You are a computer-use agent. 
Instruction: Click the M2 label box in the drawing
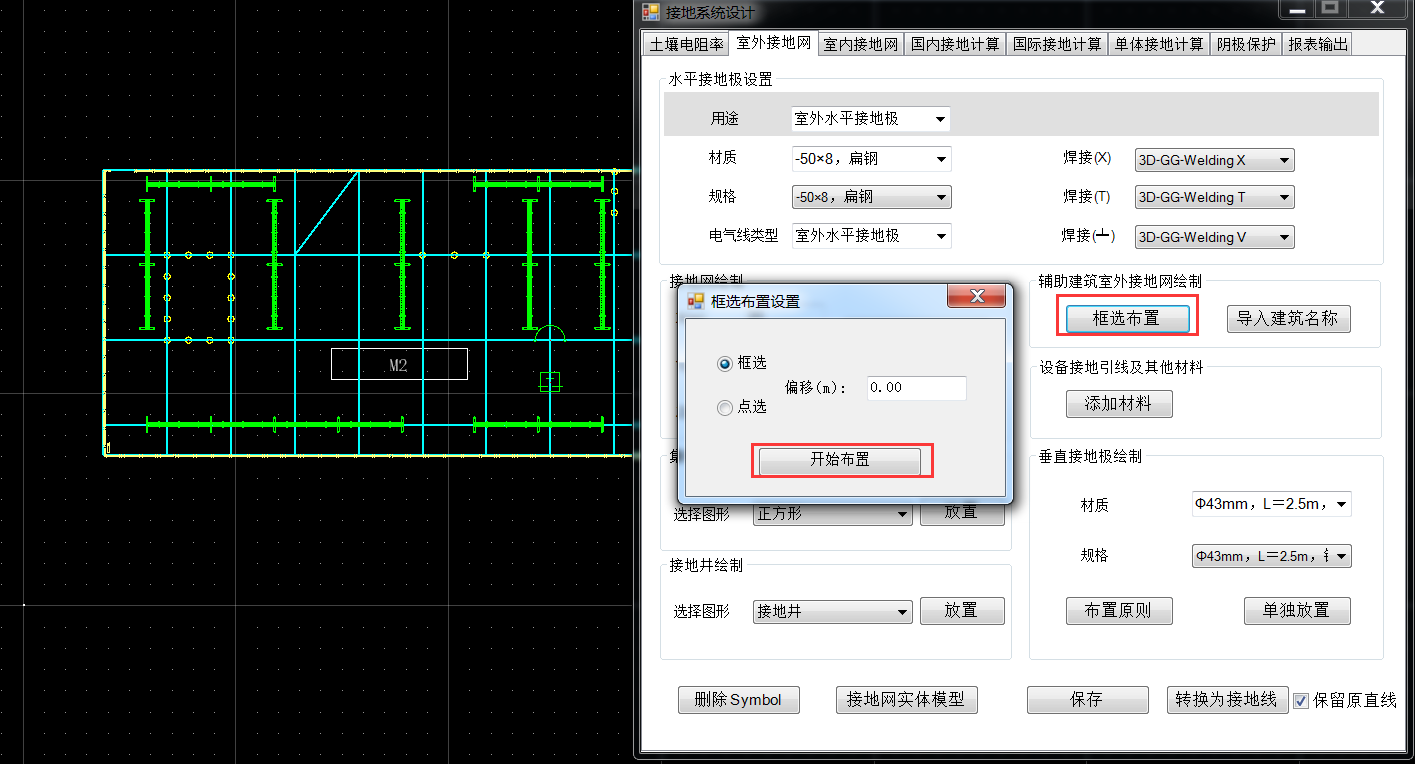399,364
